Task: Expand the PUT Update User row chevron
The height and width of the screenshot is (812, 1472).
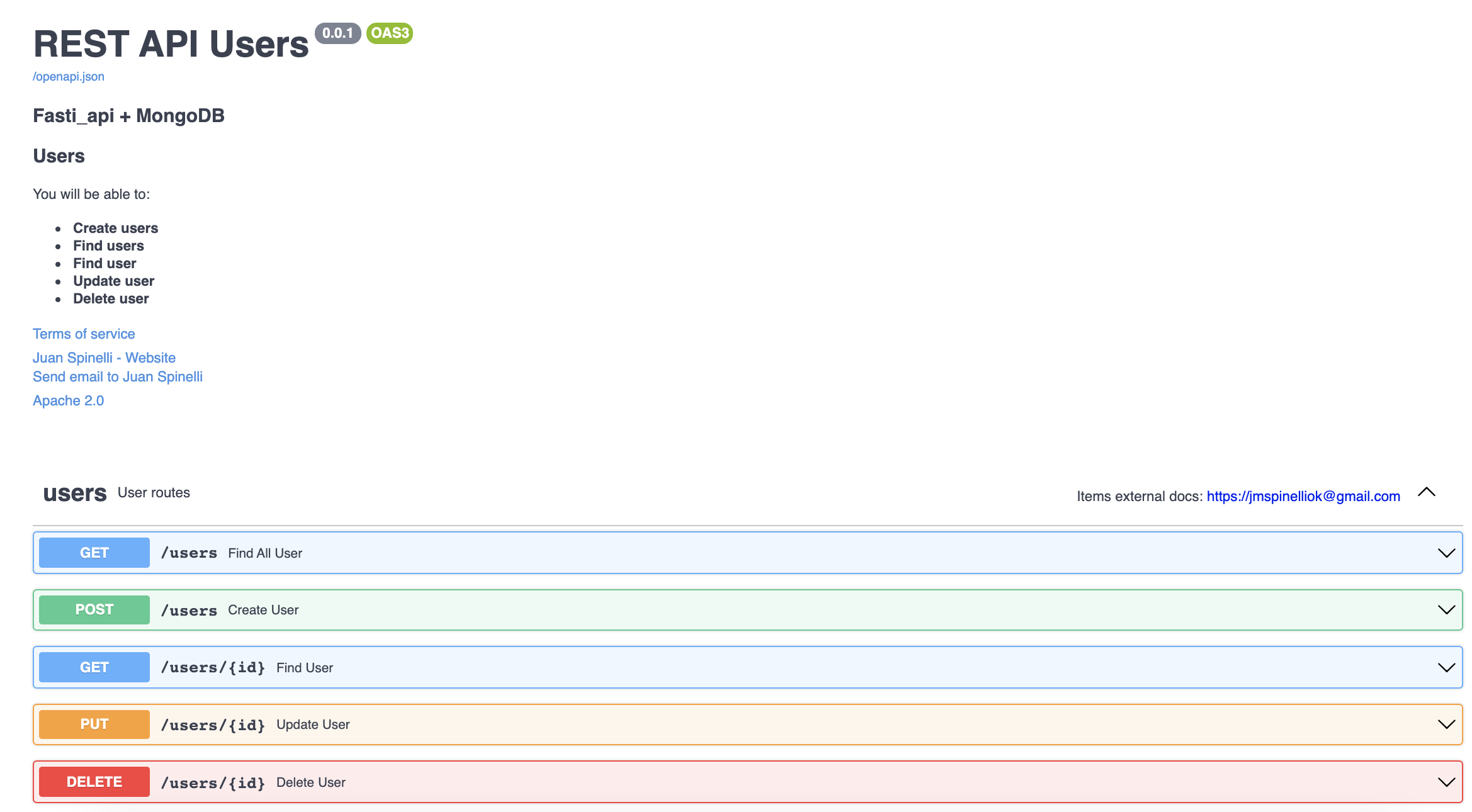Action: point(1446,724)
